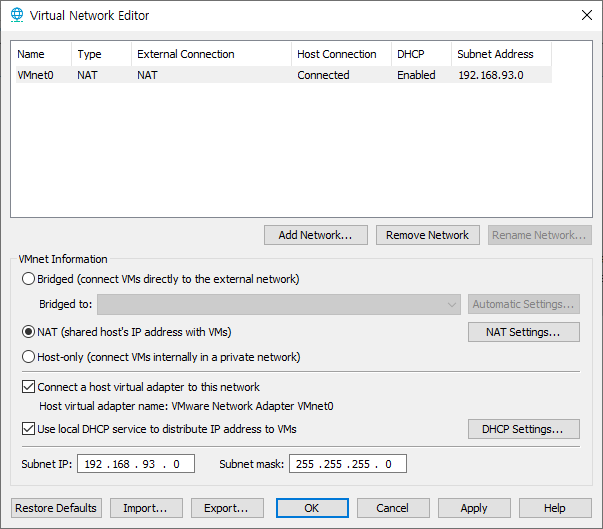Click the Export button
The height and width of the screenshot is (529, 603).
[227, 508]
